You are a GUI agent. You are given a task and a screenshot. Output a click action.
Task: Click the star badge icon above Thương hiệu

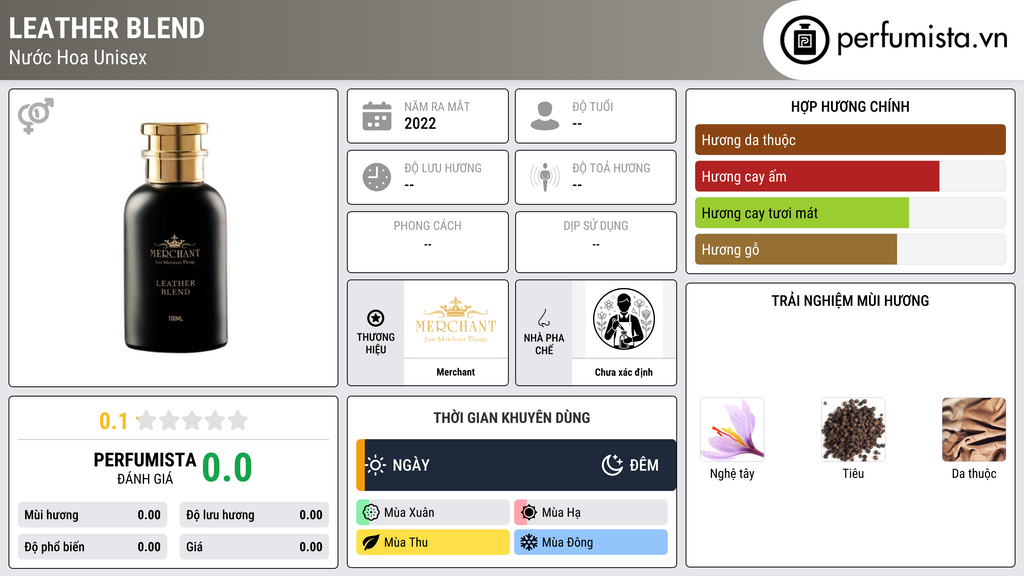coord(376,318)
